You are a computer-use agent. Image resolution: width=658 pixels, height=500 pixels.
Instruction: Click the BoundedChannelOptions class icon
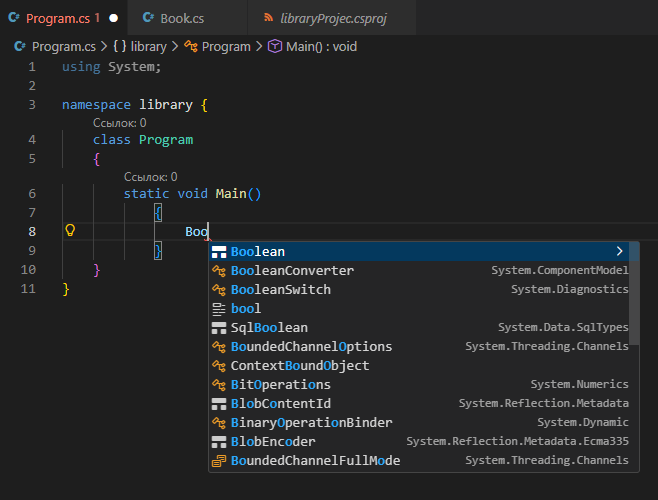coord(219,347)
